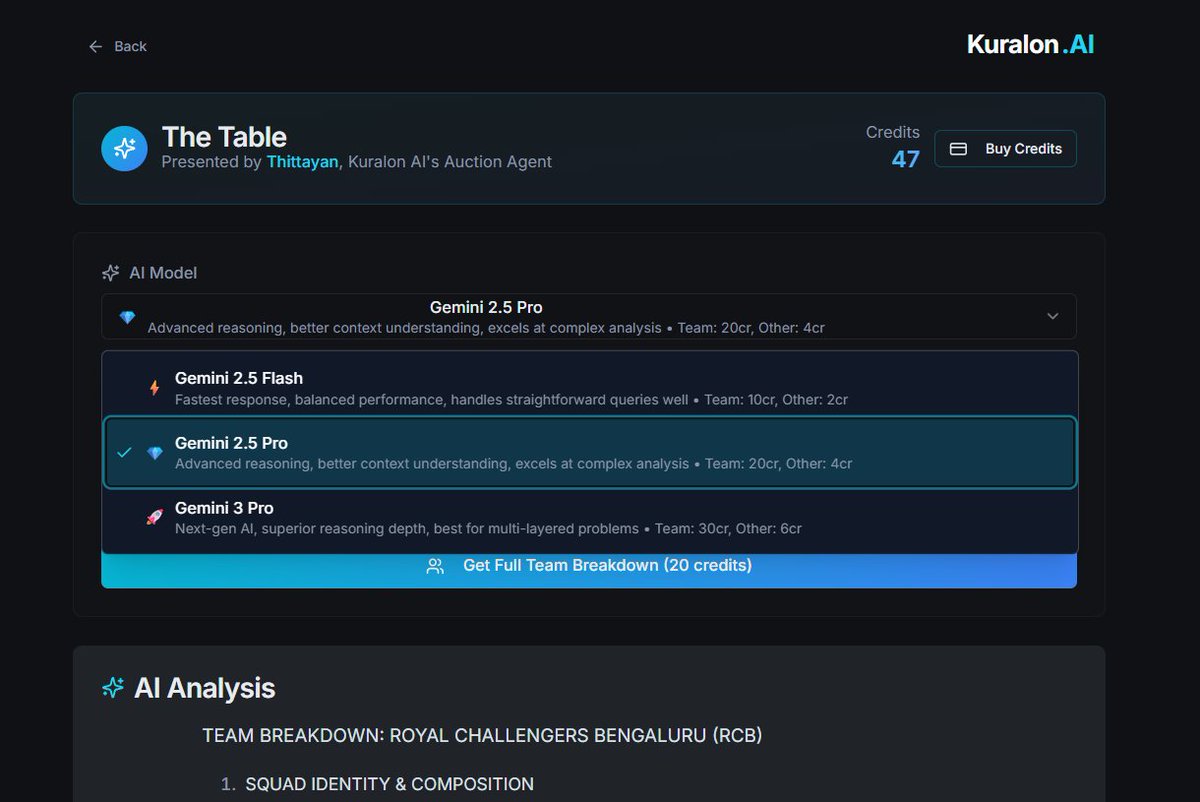Click the Gemini 3 Pro next-gen AI description

[488, 529]
